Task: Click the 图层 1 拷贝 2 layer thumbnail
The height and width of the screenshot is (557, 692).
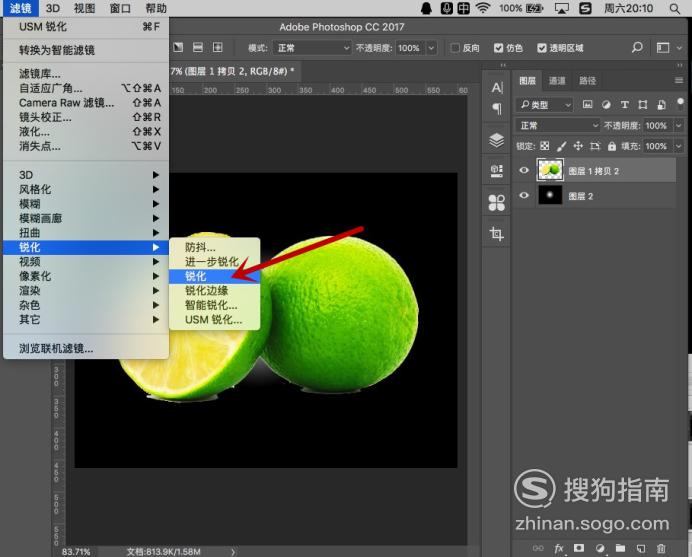Action: pos(550,170)
